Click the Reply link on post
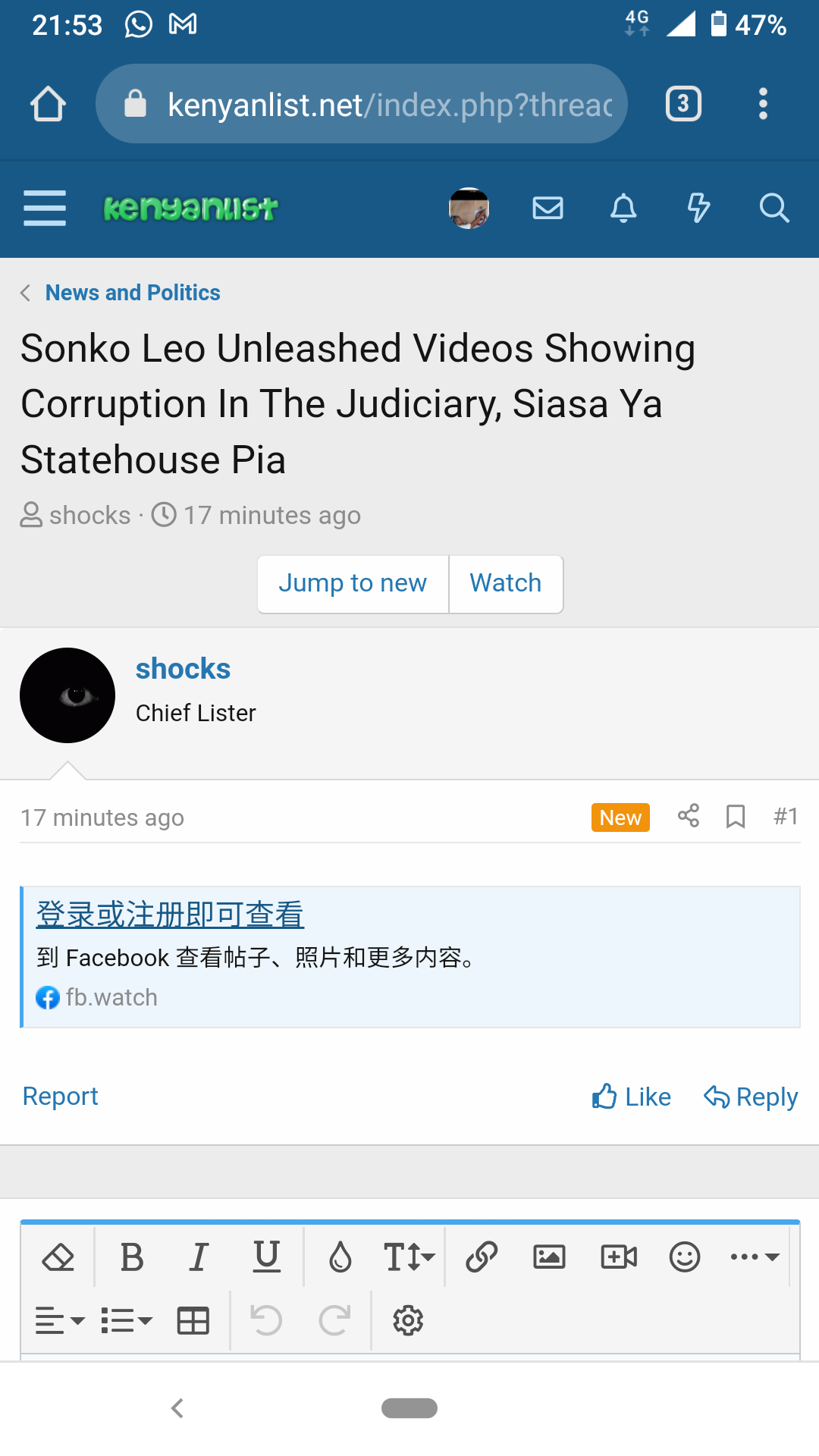 pos(751,1097)
